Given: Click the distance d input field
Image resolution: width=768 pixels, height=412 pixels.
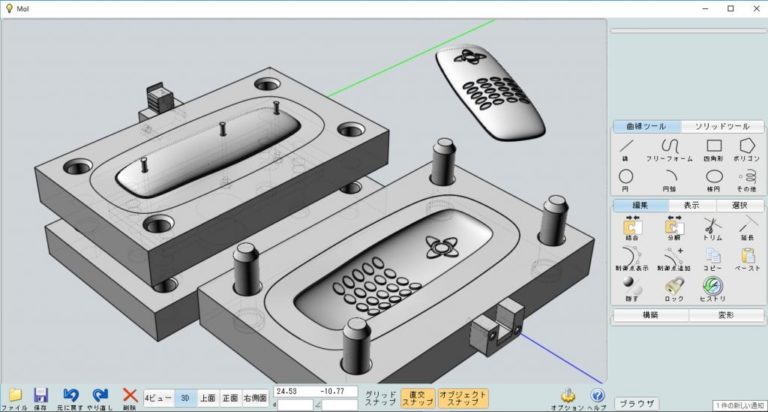Looking at the screenshot, I should pos(295,405).
